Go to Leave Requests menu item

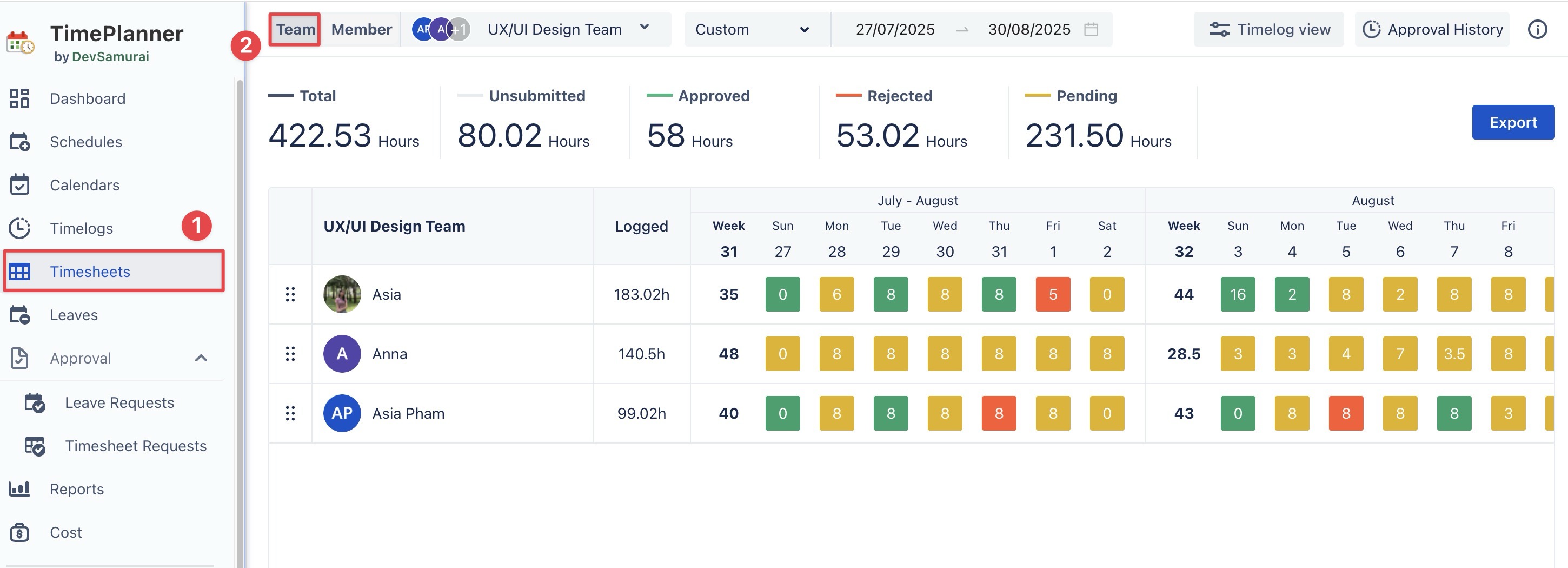pyautogui.click(x=119, y=402)
